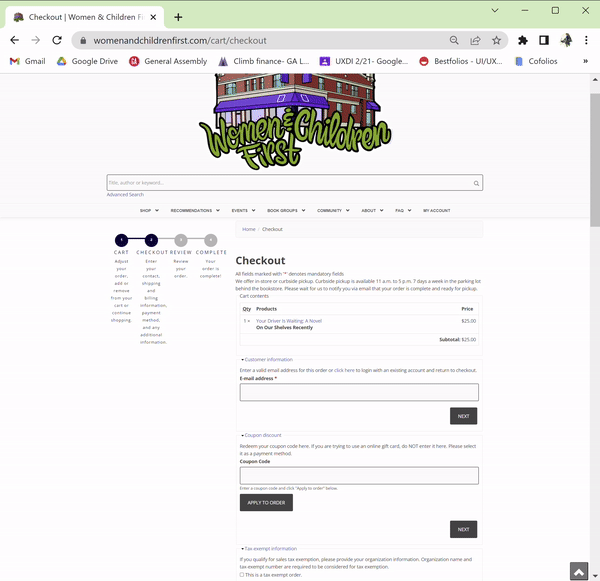Expand the RECOMMENDATIONS menu

[x=195, y=211]
